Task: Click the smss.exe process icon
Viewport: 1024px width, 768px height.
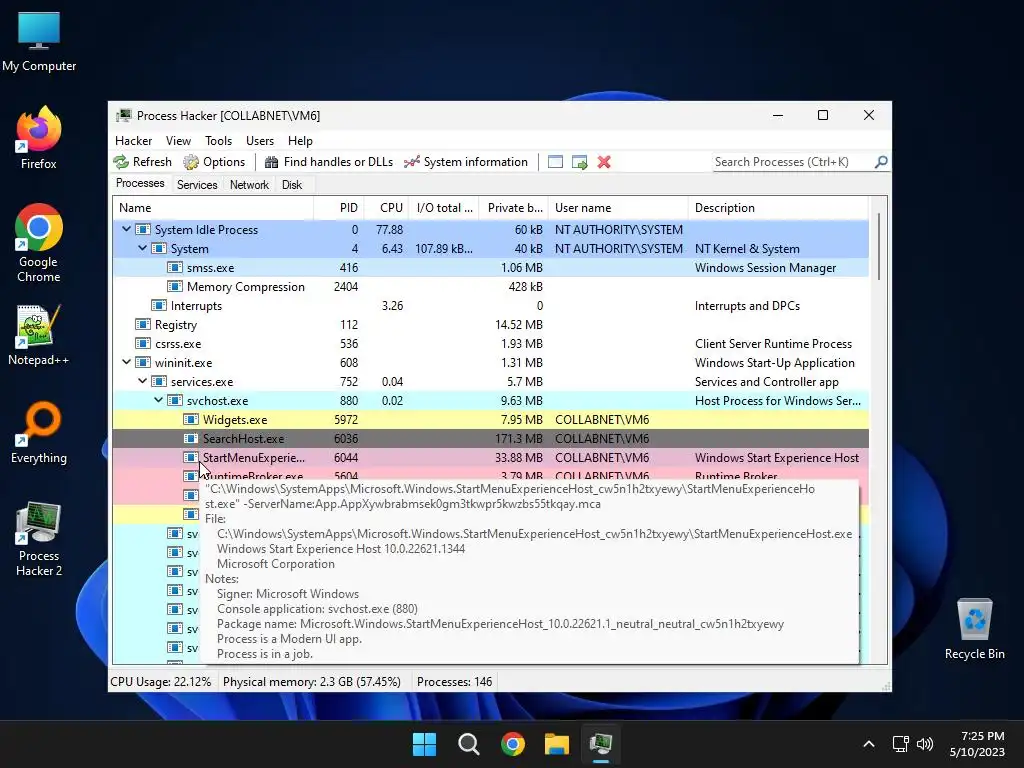Action: point(175,268)
